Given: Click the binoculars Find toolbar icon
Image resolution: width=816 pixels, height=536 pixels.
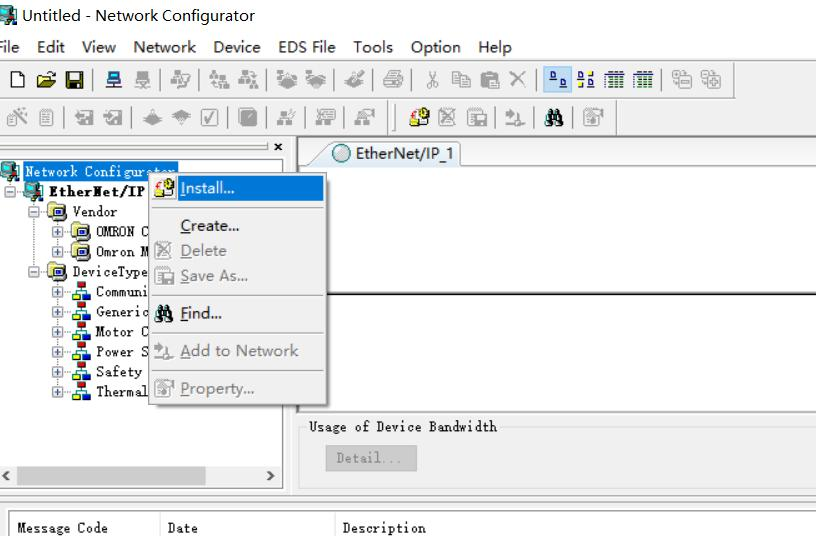Looking at the screenshot, I should [x=554, y=118].
